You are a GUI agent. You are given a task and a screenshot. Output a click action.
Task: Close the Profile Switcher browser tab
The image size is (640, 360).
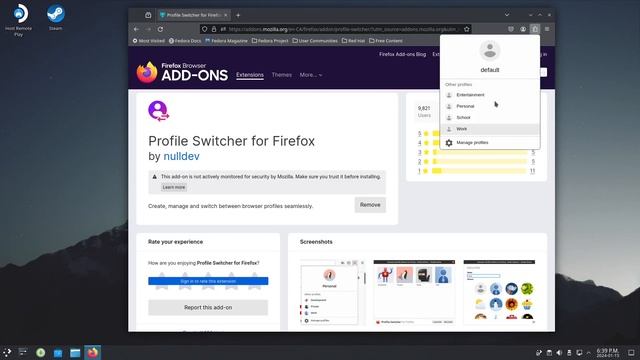pos(225,15)
